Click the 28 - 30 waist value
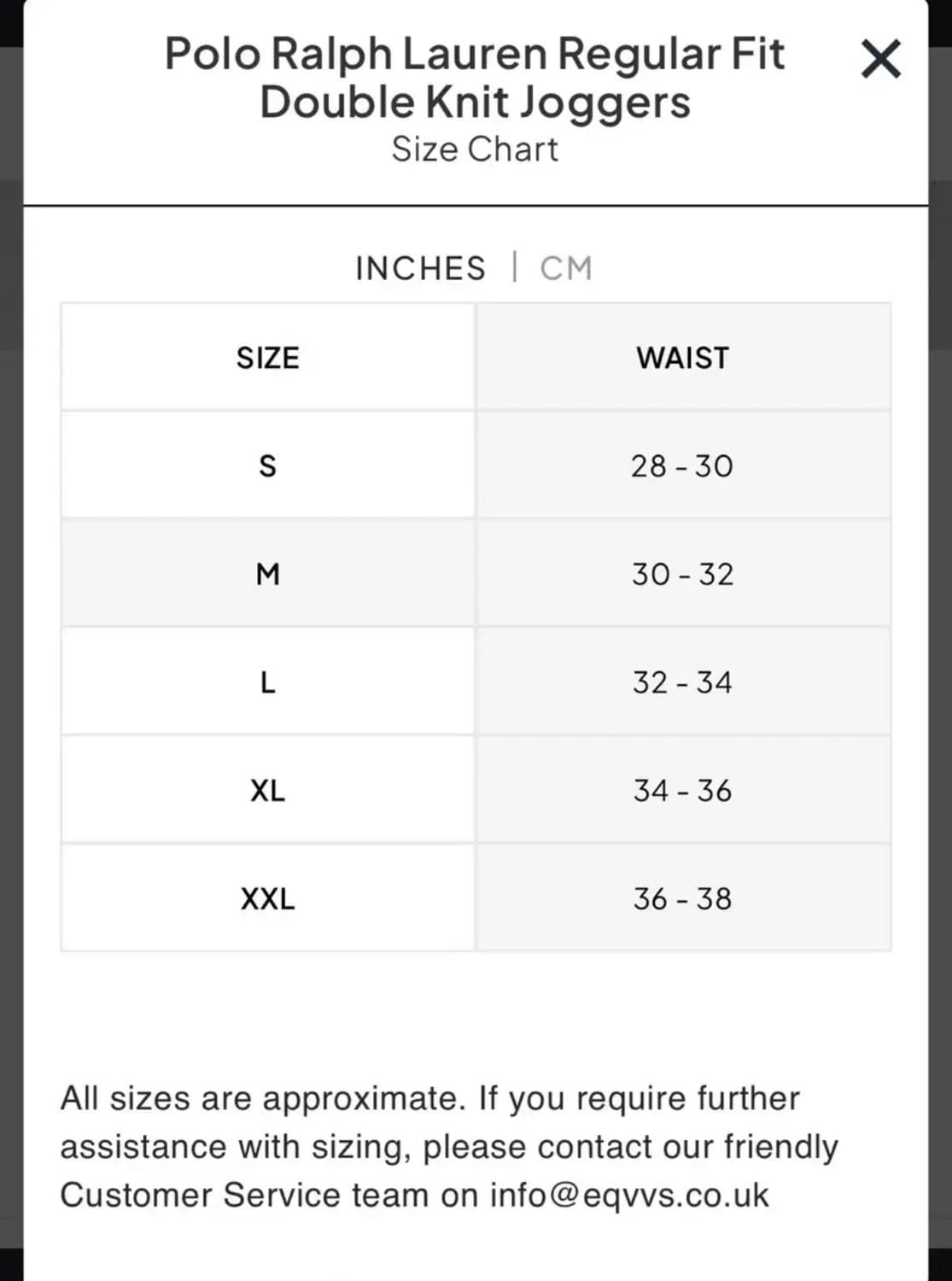 pyautogui.click(x=682, y=466)
